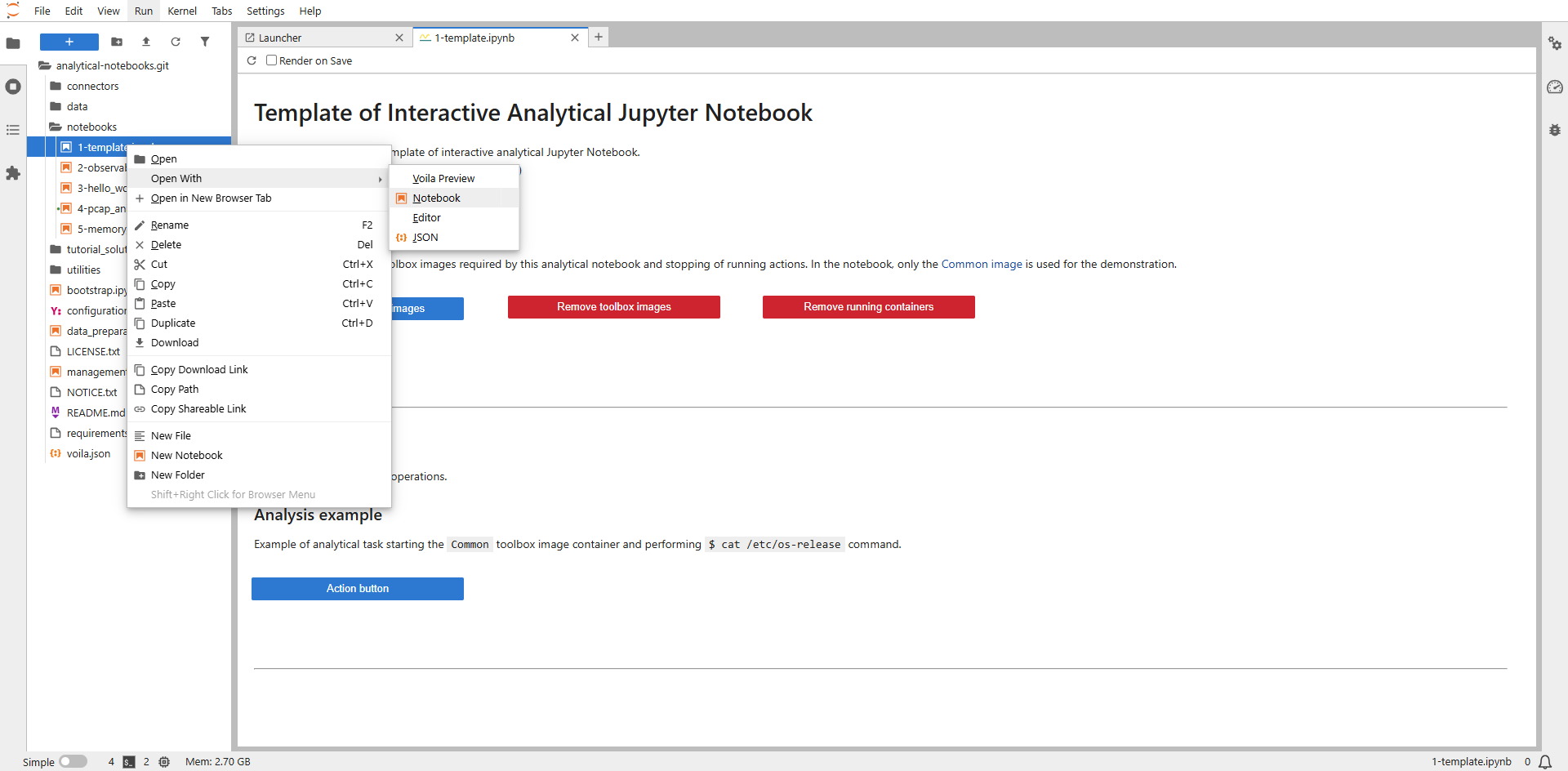Viewport: 1568px width, 771px height.
Task: Click the Remove toolbox images button
Action: (613, 307)
